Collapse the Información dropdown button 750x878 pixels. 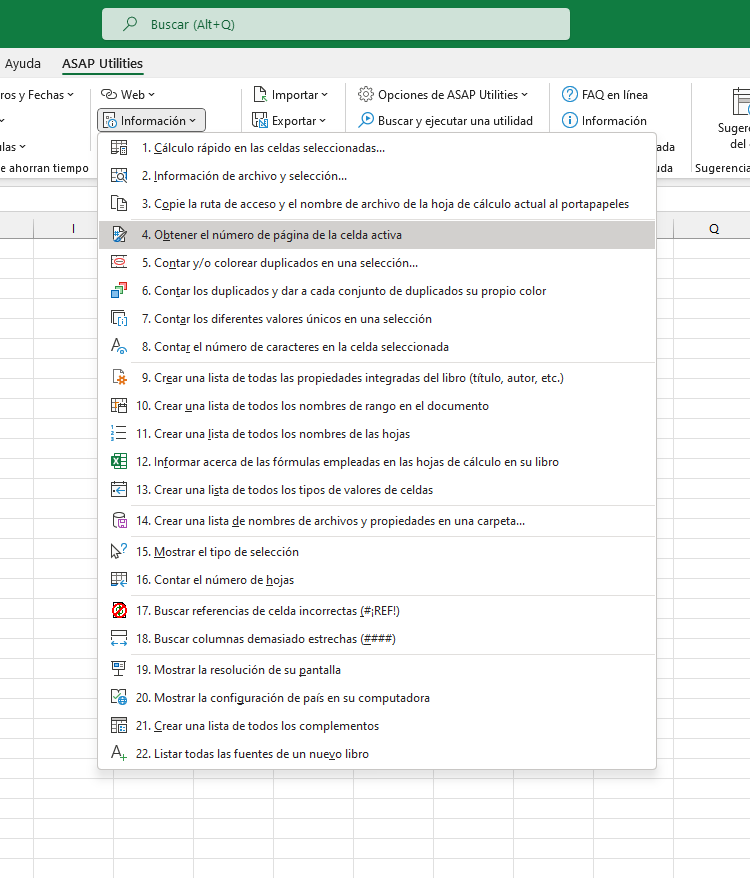click(x=151, y=120)
